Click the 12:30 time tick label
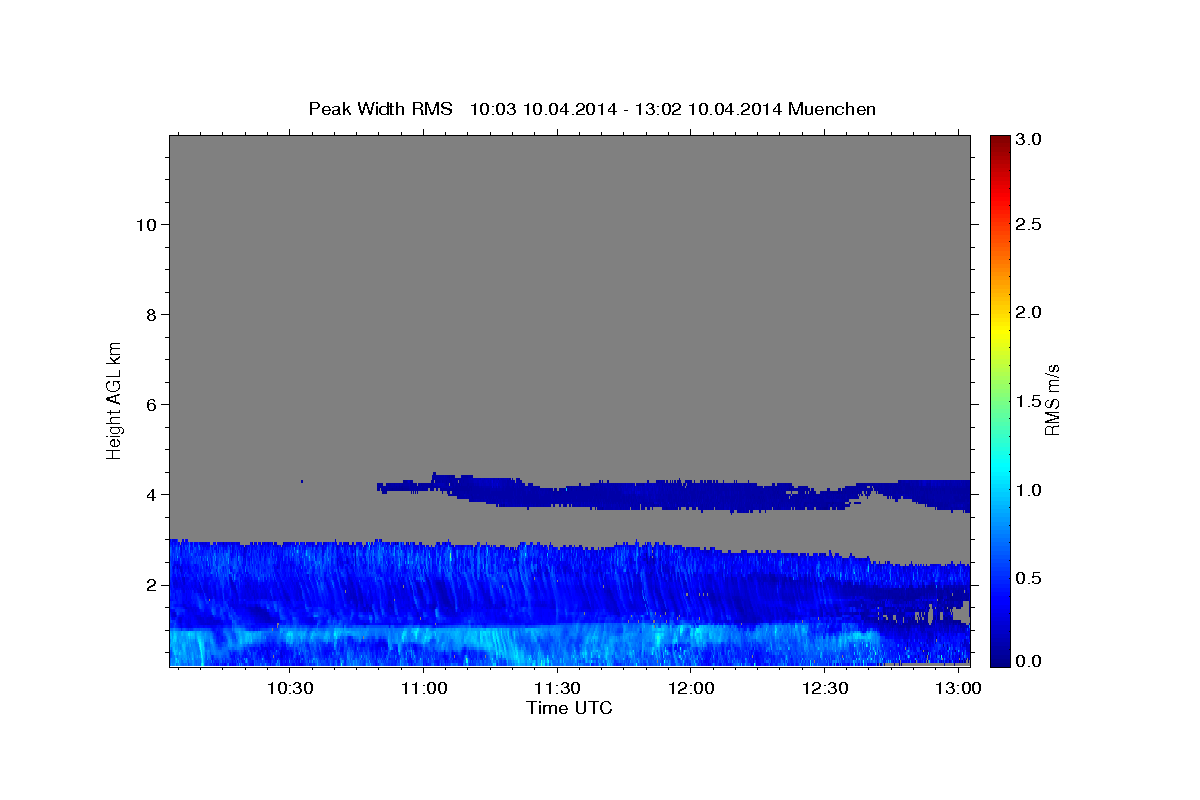The width and height of the screenshot is (1200, 800). pos(825,689)
